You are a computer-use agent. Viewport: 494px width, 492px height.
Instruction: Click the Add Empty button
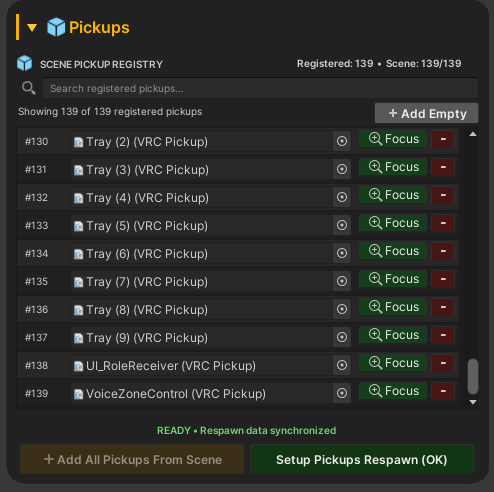pos(426,113)
